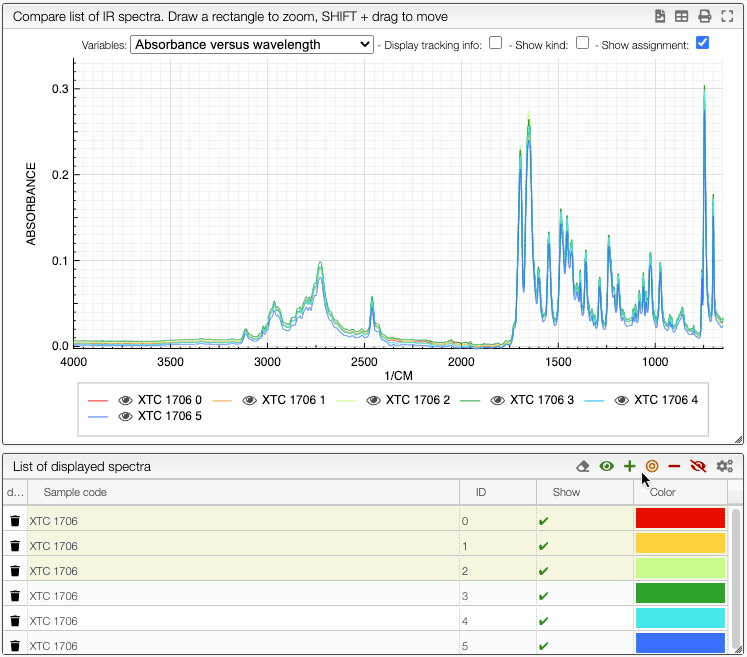Viewport: 747px width, 657px height.
Task: Click red crossed-eye icon to hide all spectra
Action: point(698,466)
